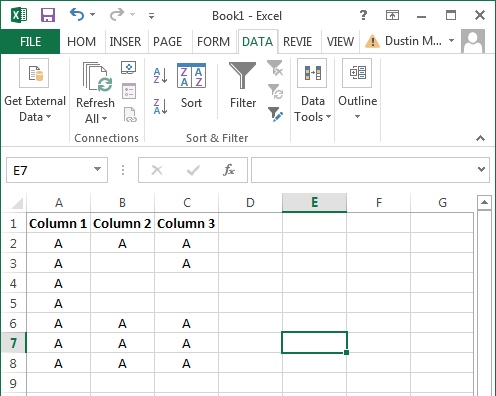Click into the formula bar
The height and width of the screenshot is (396, 496).
pos(363,170)
